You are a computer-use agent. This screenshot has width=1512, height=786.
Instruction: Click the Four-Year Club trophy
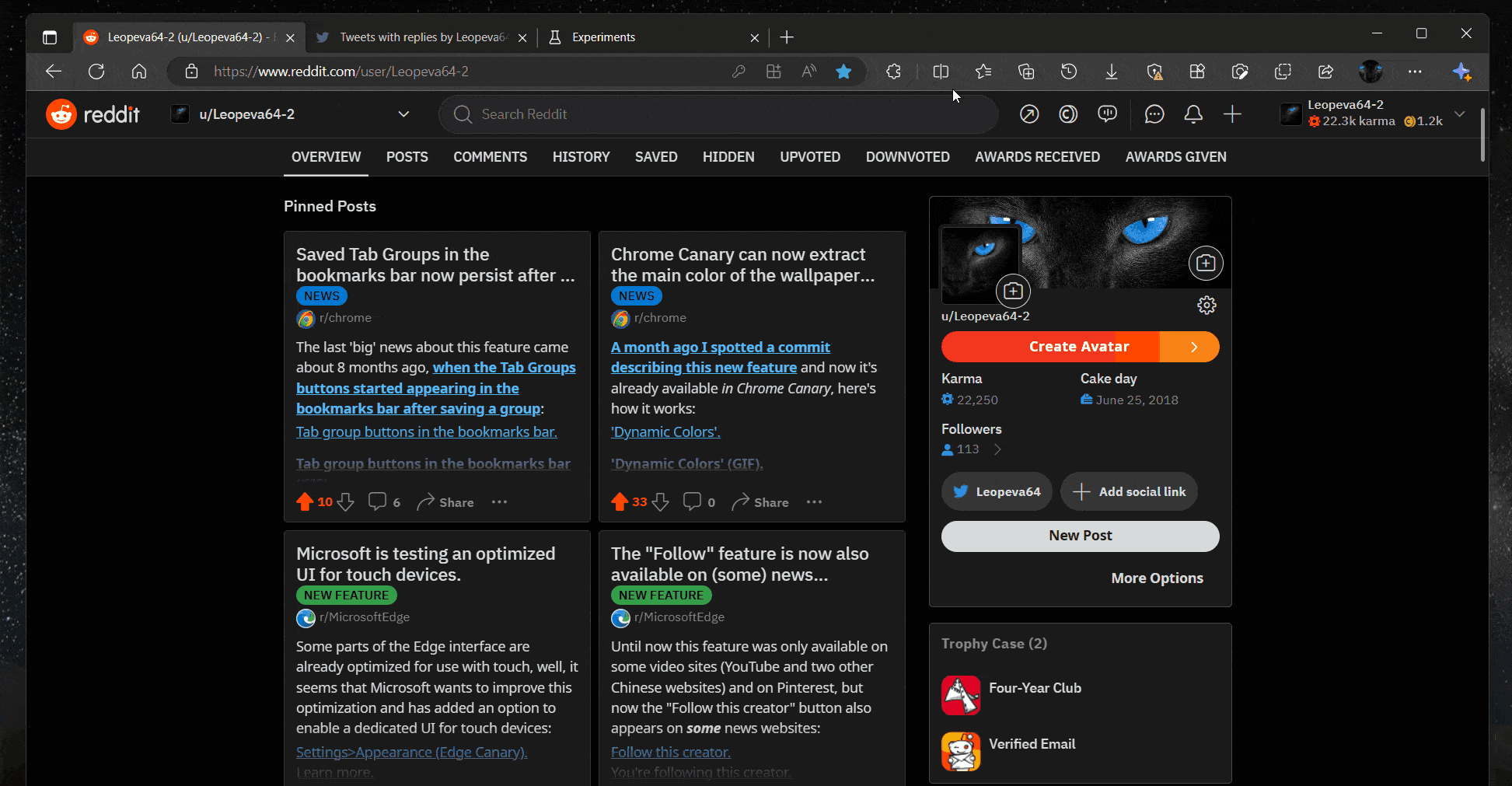pyautogui.click(x=1011, y=695)
